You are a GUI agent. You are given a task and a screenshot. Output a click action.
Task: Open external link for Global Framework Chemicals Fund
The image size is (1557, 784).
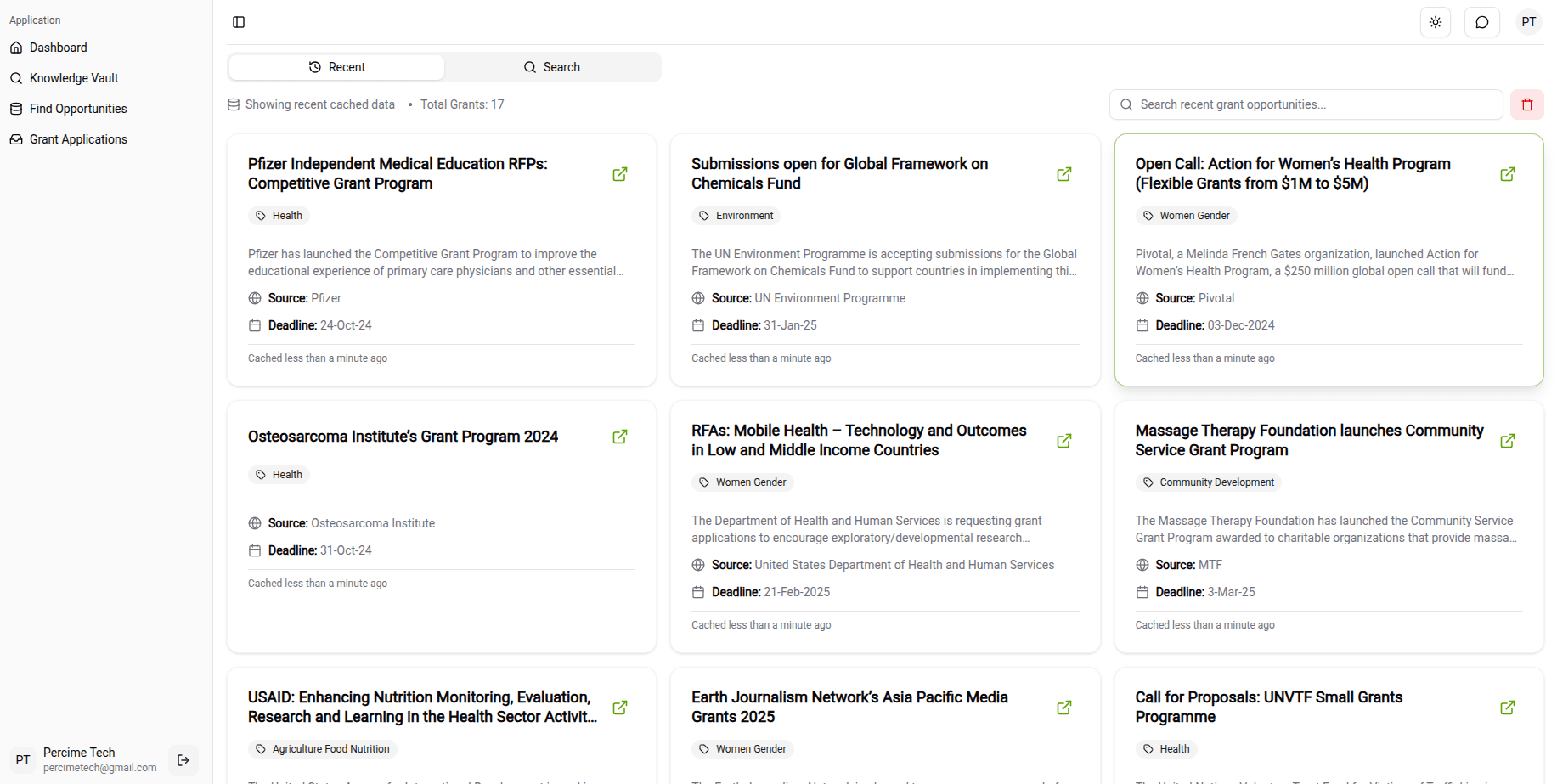point(1063,174)
